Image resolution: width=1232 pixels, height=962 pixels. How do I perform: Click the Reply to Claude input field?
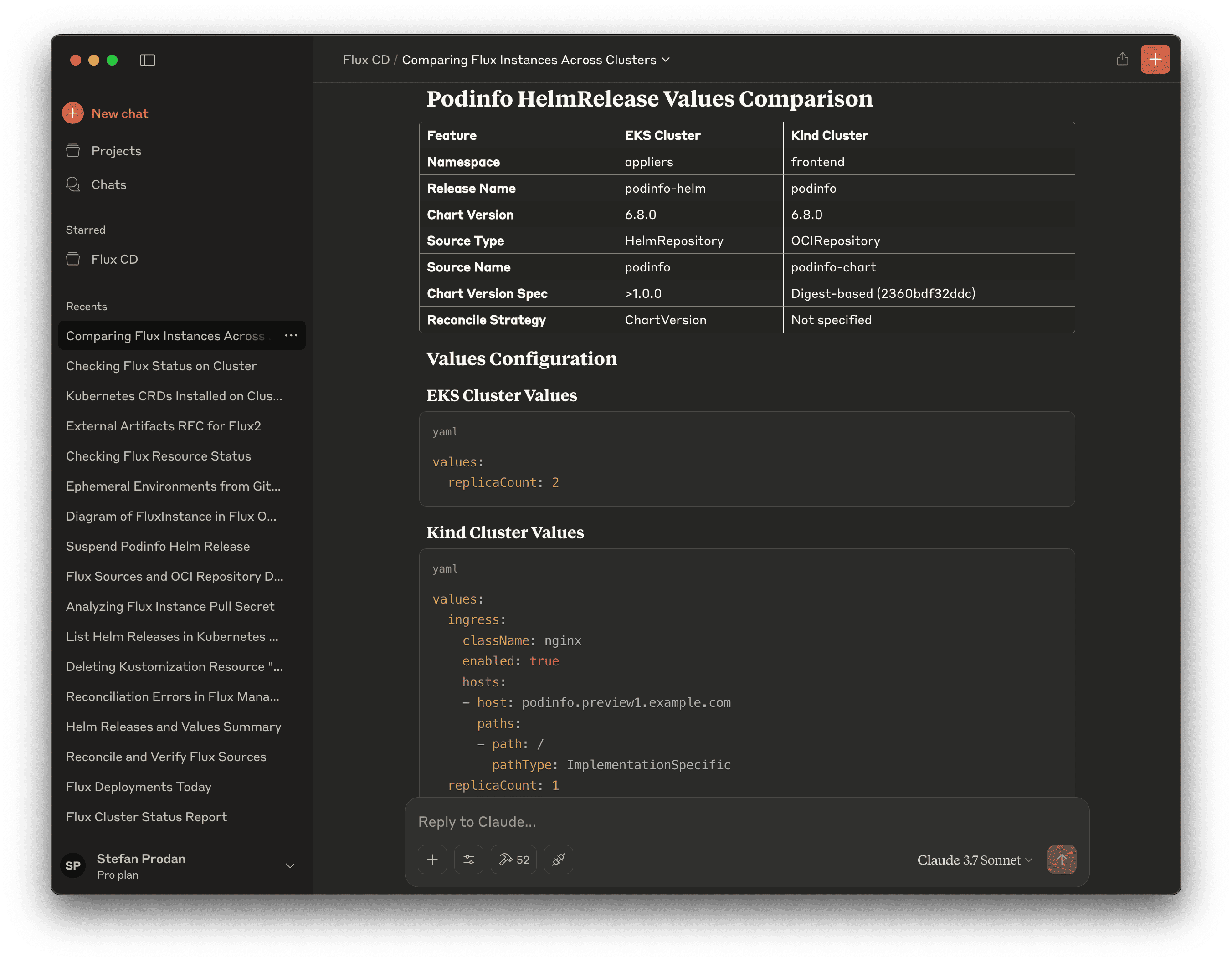677,822
